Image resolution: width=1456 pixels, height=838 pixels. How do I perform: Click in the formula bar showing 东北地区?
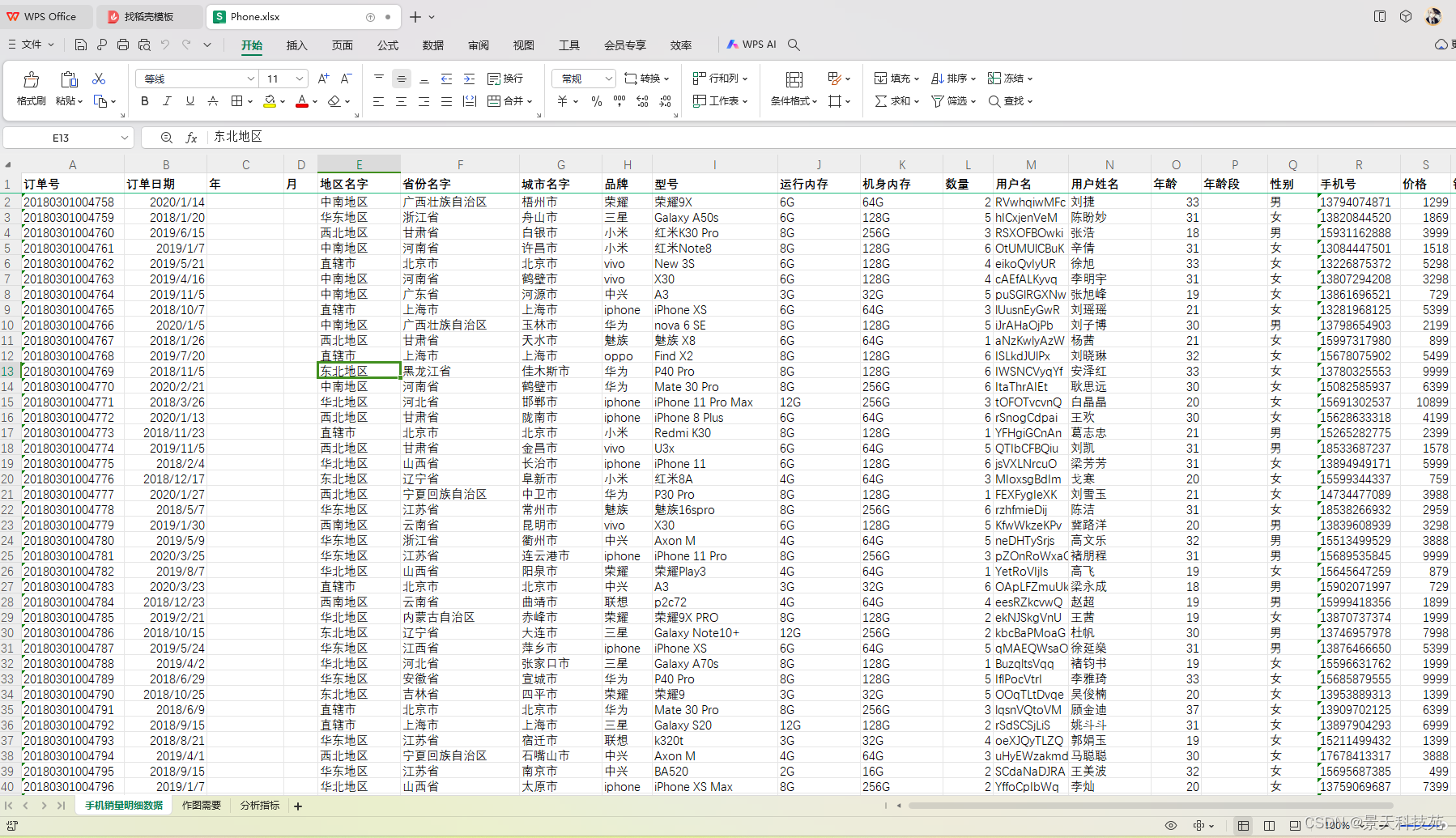point(830,138)
